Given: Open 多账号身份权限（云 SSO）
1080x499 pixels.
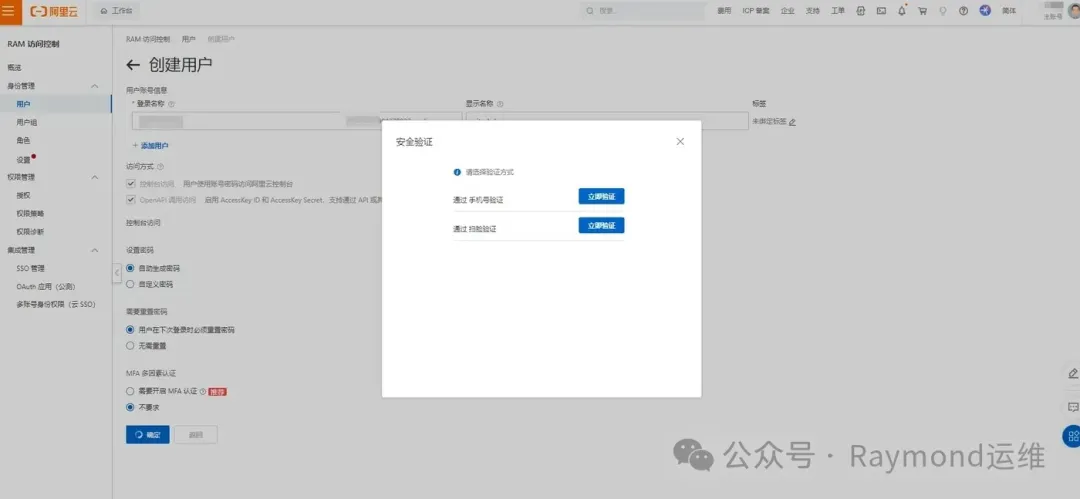Looking at the screenshot, I should [x=56, y=305].
